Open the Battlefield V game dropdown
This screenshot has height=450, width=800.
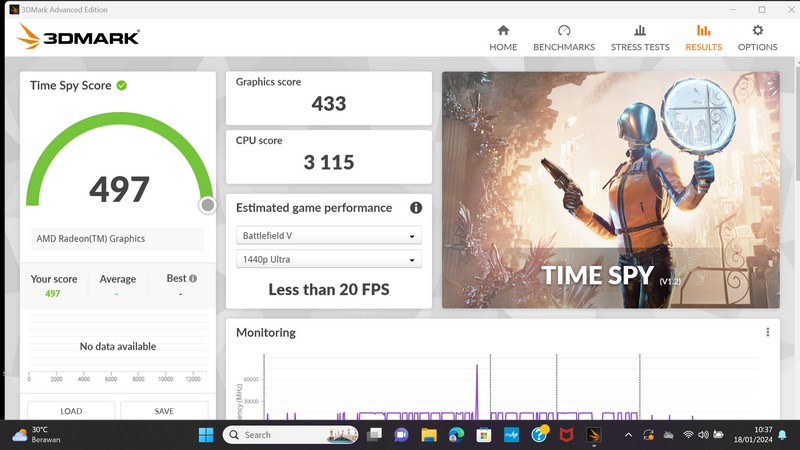click(329, 236)
